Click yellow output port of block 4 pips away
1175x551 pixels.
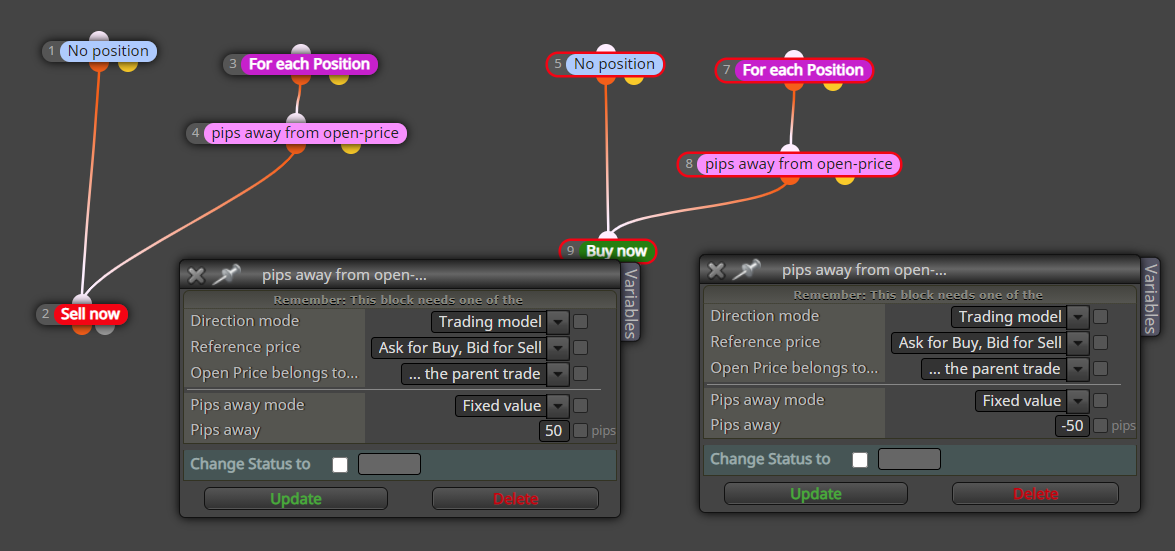click(x=351, y=147)
